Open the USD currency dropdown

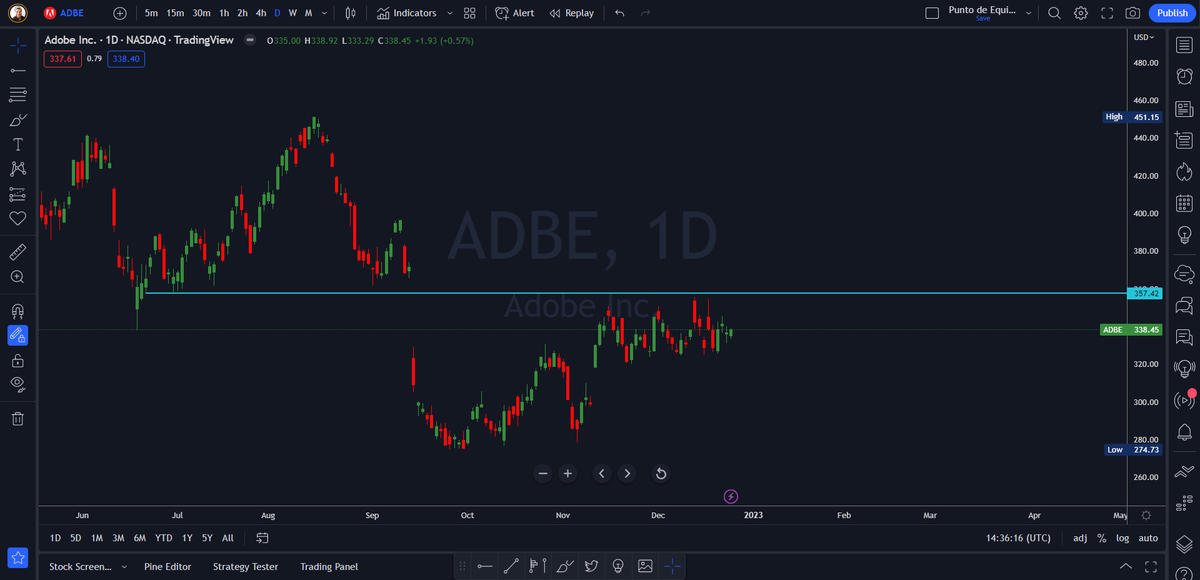coord(1143,37)
